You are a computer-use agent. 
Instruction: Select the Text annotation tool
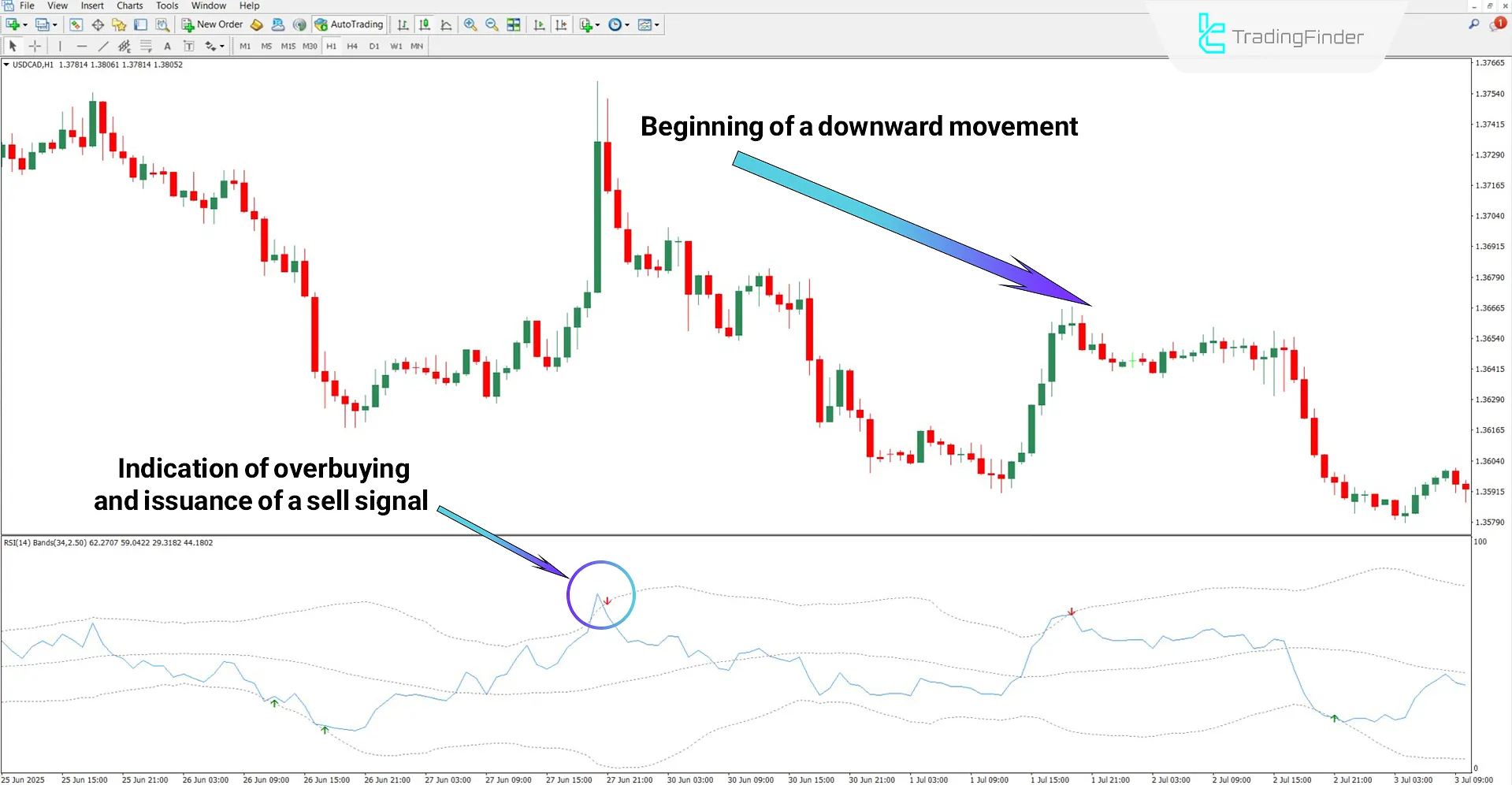pos(167,46)
